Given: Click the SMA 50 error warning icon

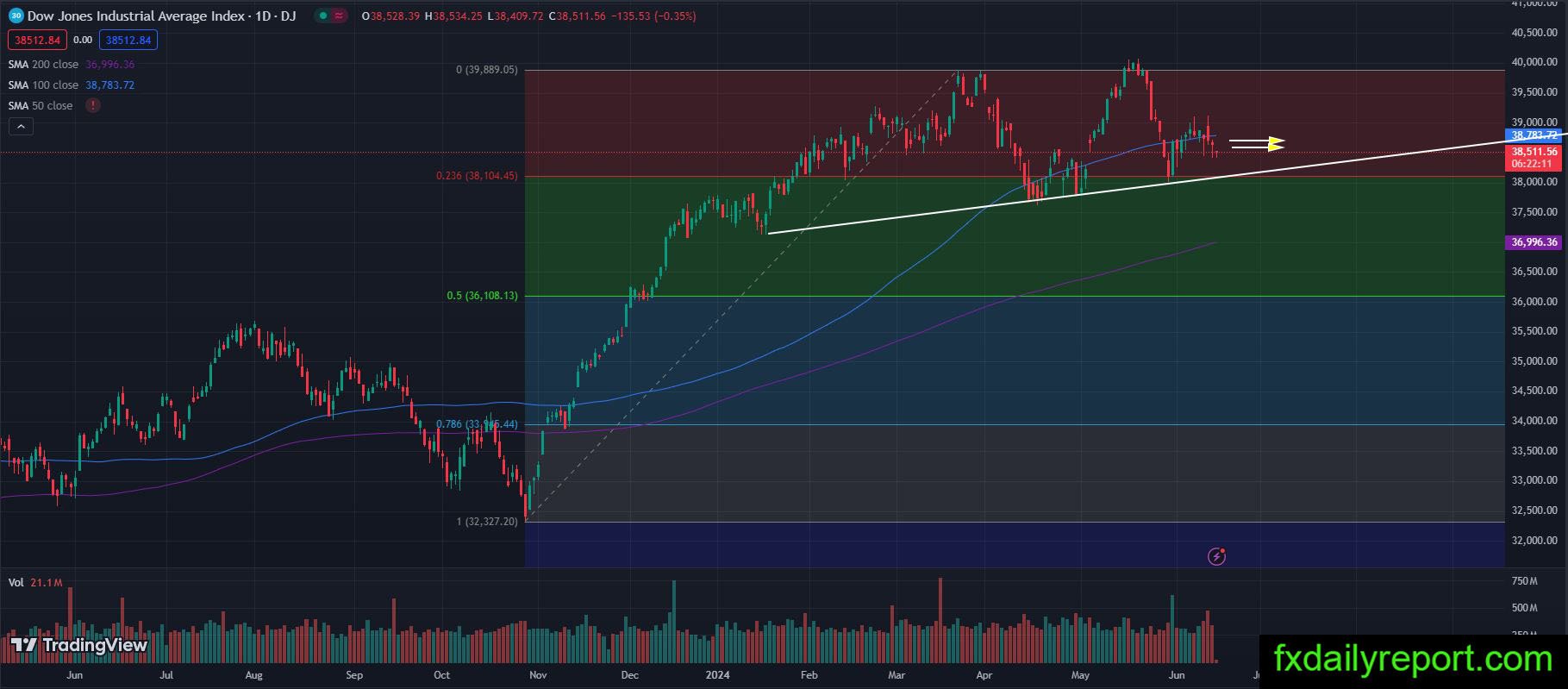Looking at the screenshot, I should coord(92,105).
